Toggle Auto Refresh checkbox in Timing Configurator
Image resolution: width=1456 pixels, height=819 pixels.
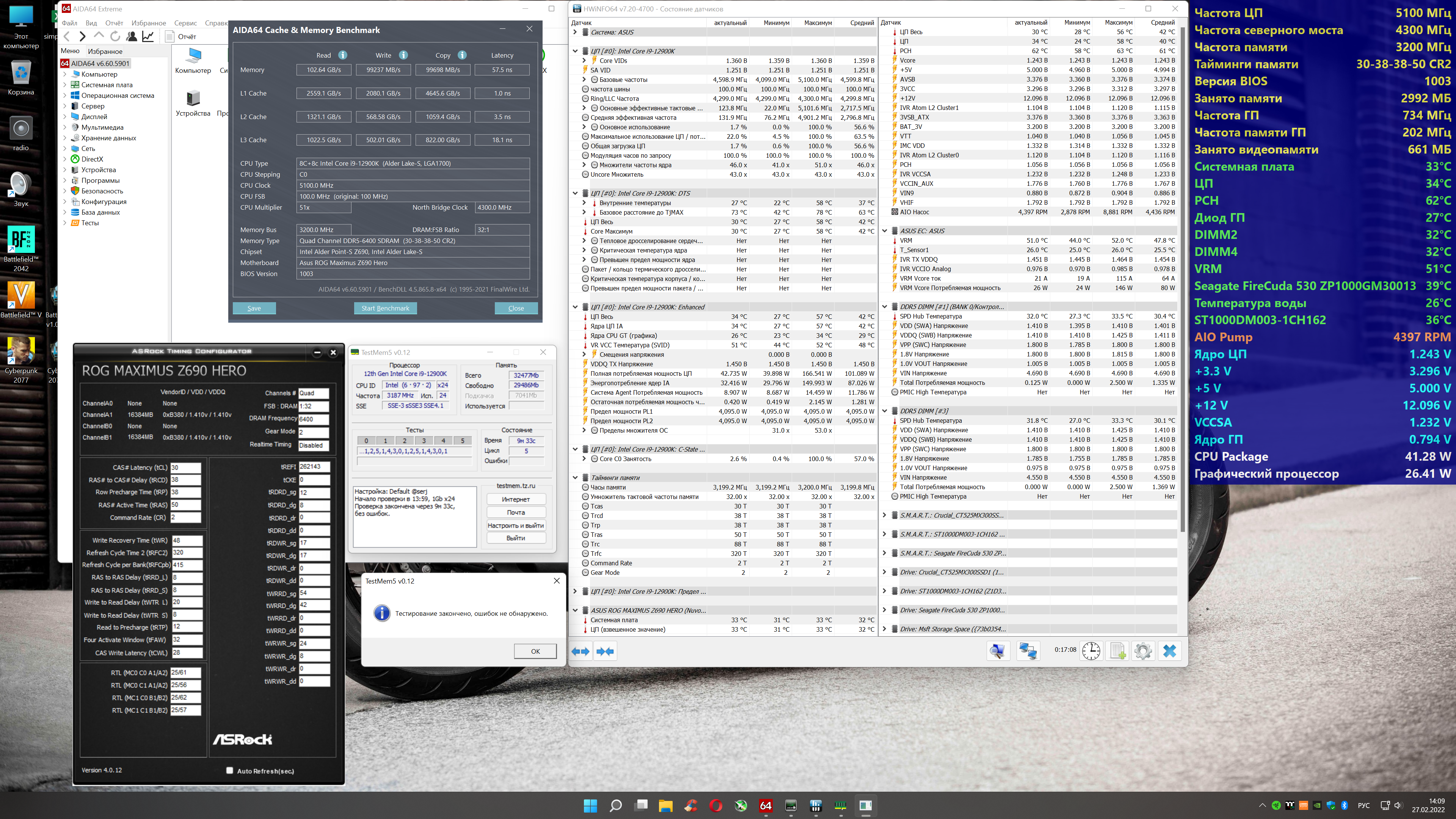click(229, 770)
